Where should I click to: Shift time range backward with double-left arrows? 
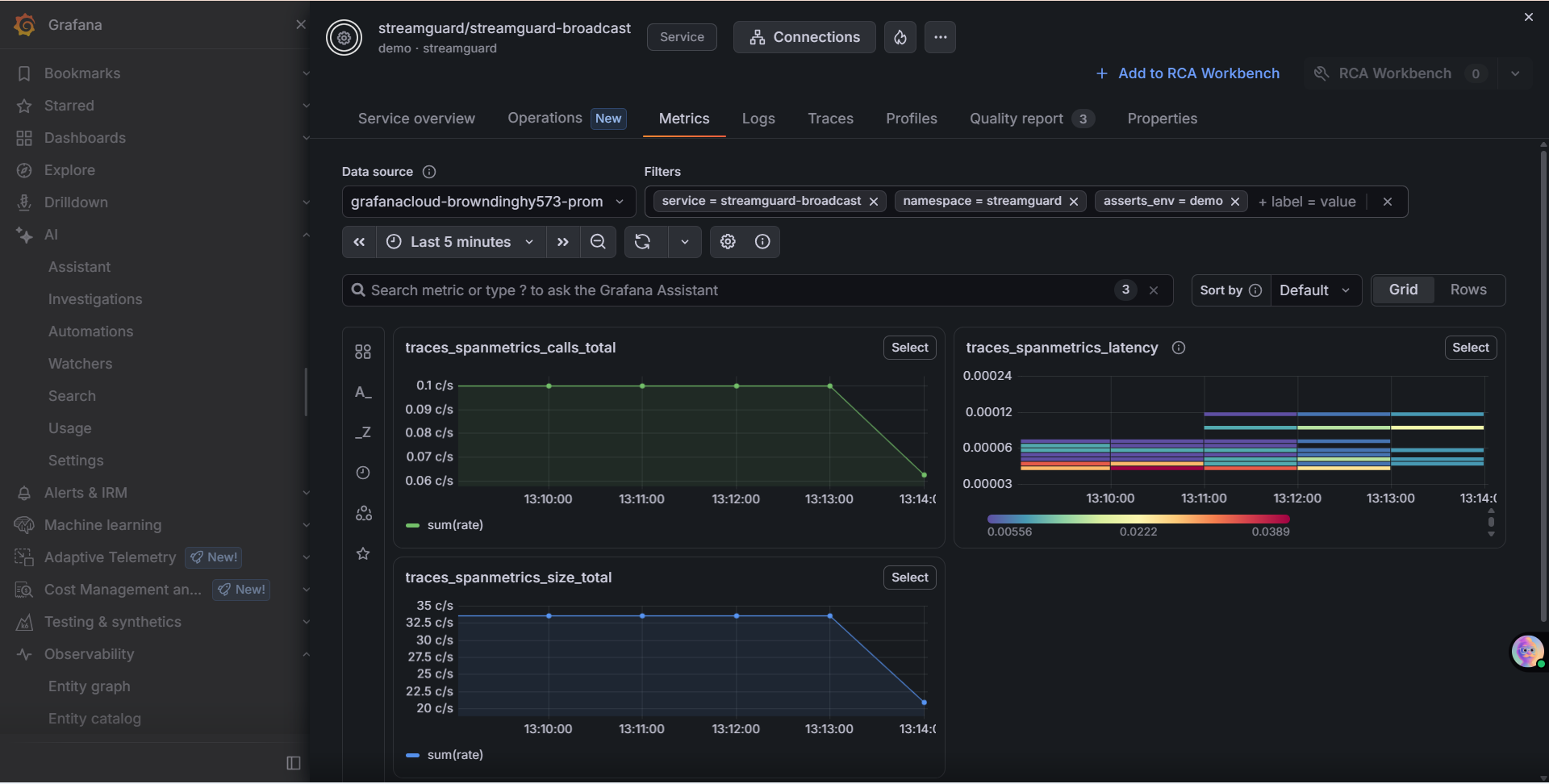pos(359,242)
